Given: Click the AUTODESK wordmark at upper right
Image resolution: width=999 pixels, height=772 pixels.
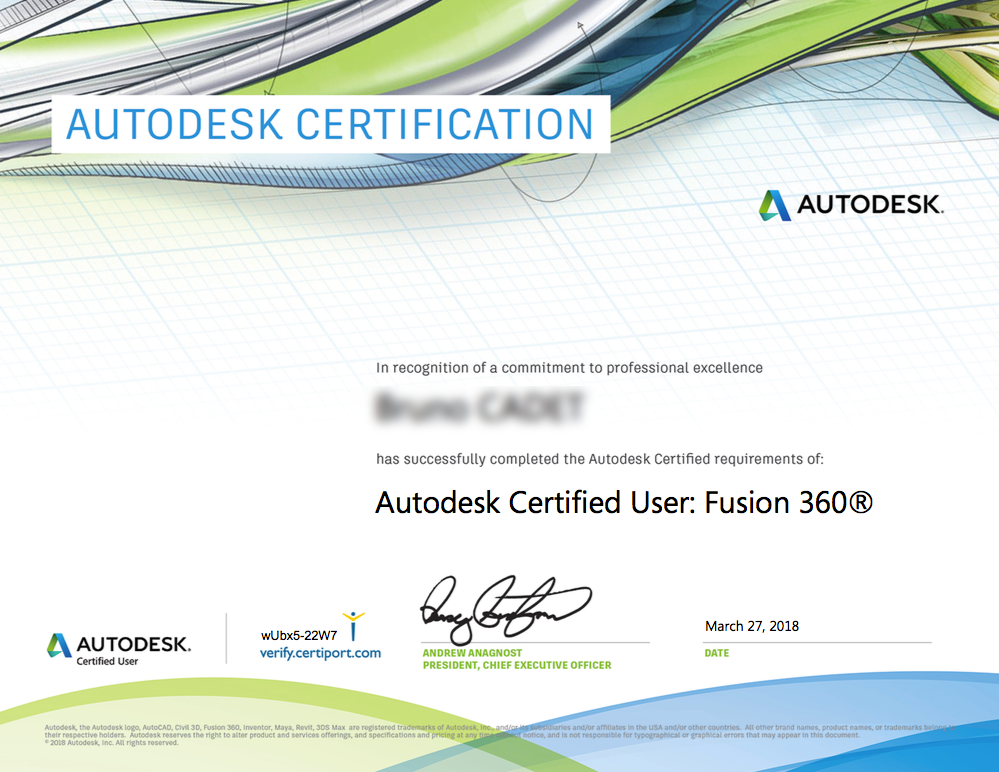Looking at the screenshot, I should point(870,205).
